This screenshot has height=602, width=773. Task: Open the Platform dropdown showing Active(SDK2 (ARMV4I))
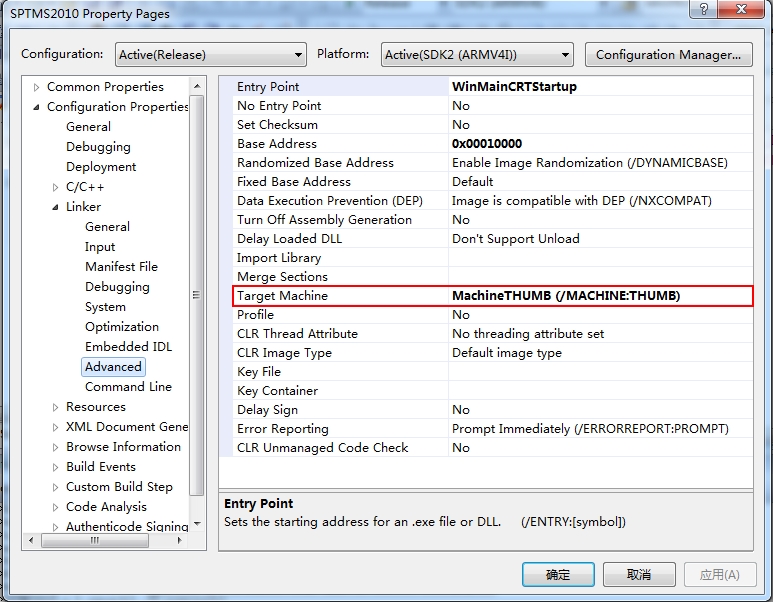click(477, 54)
